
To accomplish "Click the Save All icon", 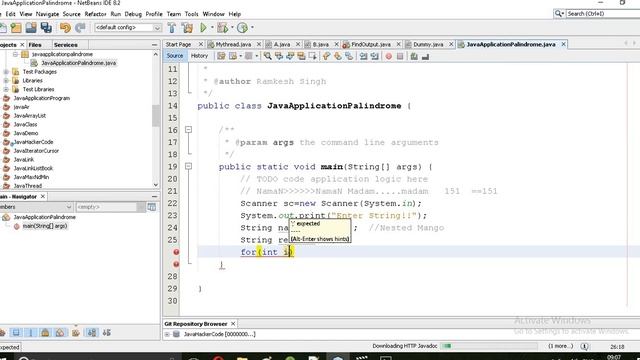I will coord(46,28).
